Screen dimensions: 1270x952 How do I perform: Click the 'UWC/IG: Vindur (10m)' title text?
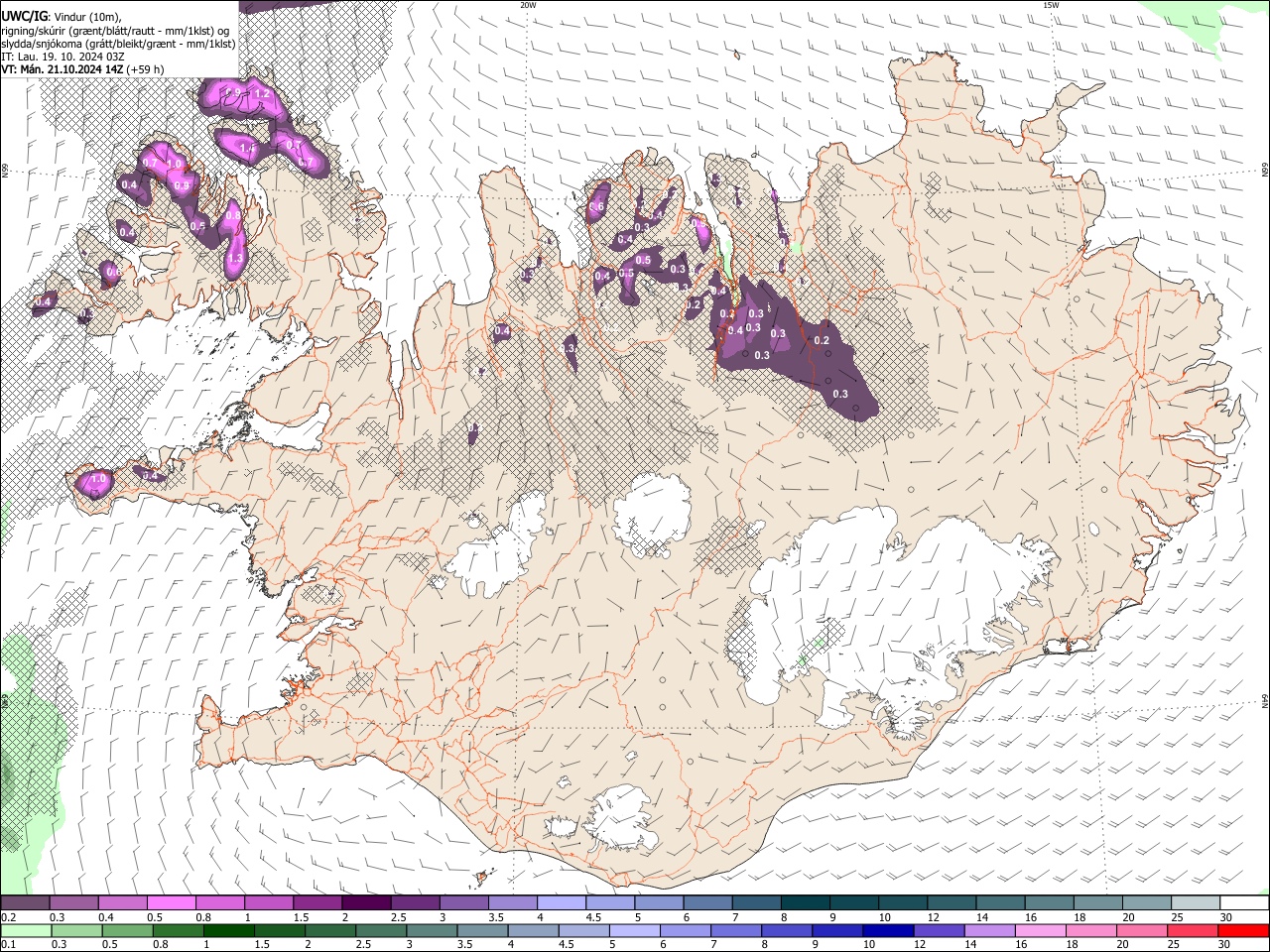pos(62,17)
